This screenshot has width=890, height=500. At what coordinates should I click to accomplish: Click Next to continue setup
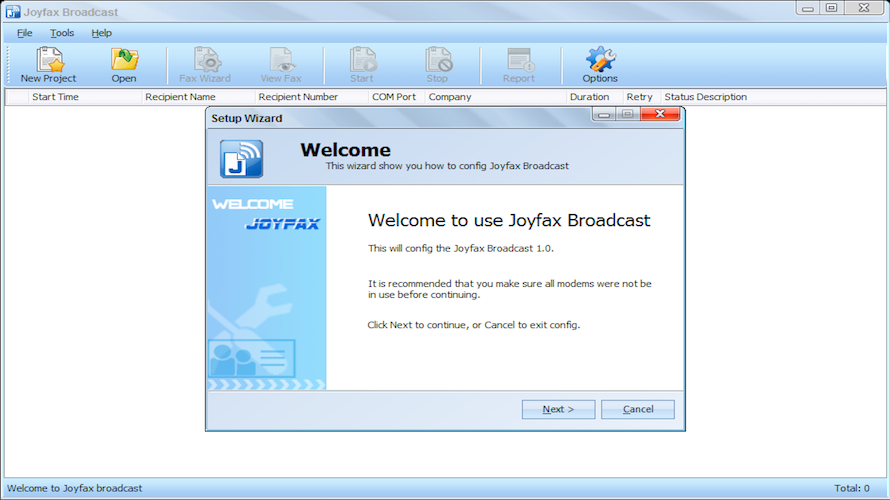tap(559, 409)
